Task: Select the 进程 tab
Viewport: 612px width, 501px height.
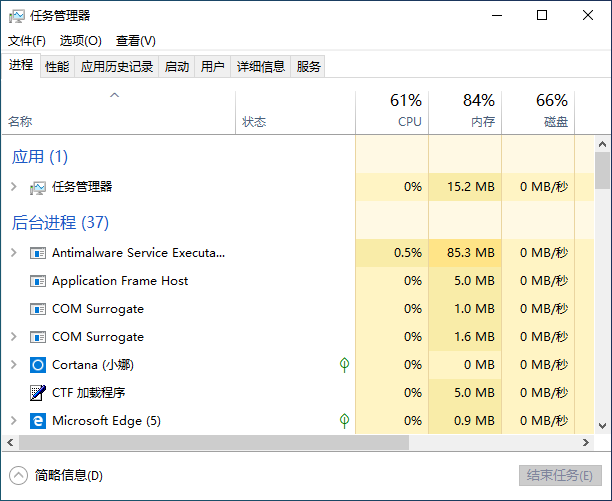Action: pos(21,65)
